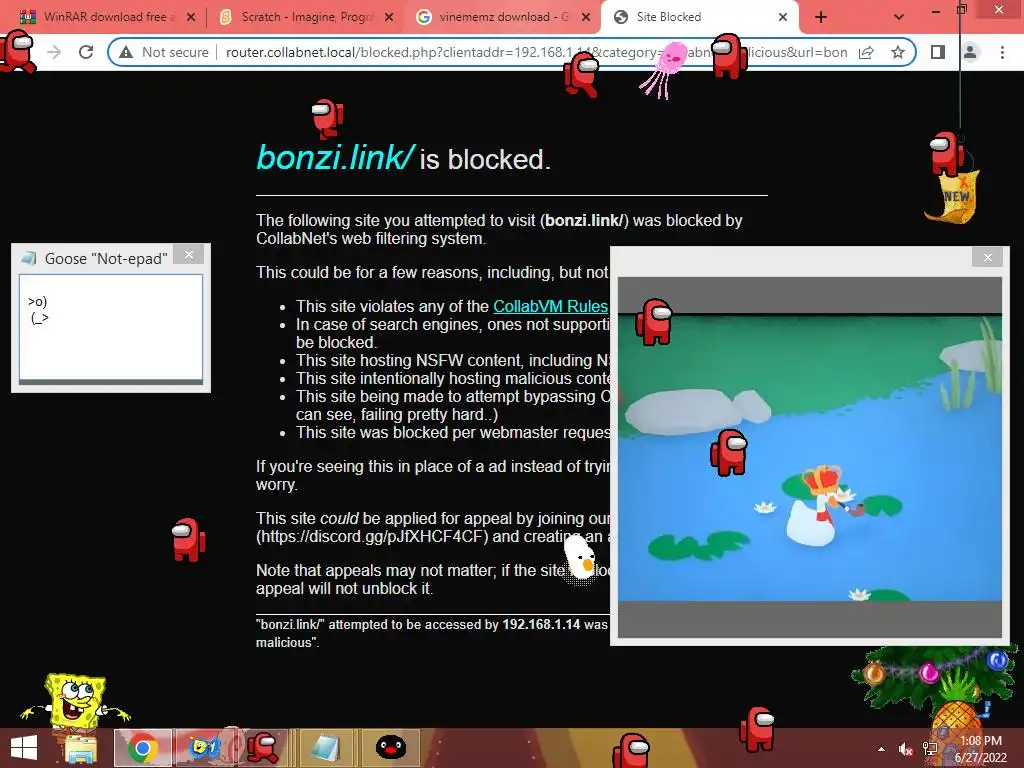Click inside the Goose Not-epad text area
This screenshot has width=1024, height=768.
pos(110,327)
